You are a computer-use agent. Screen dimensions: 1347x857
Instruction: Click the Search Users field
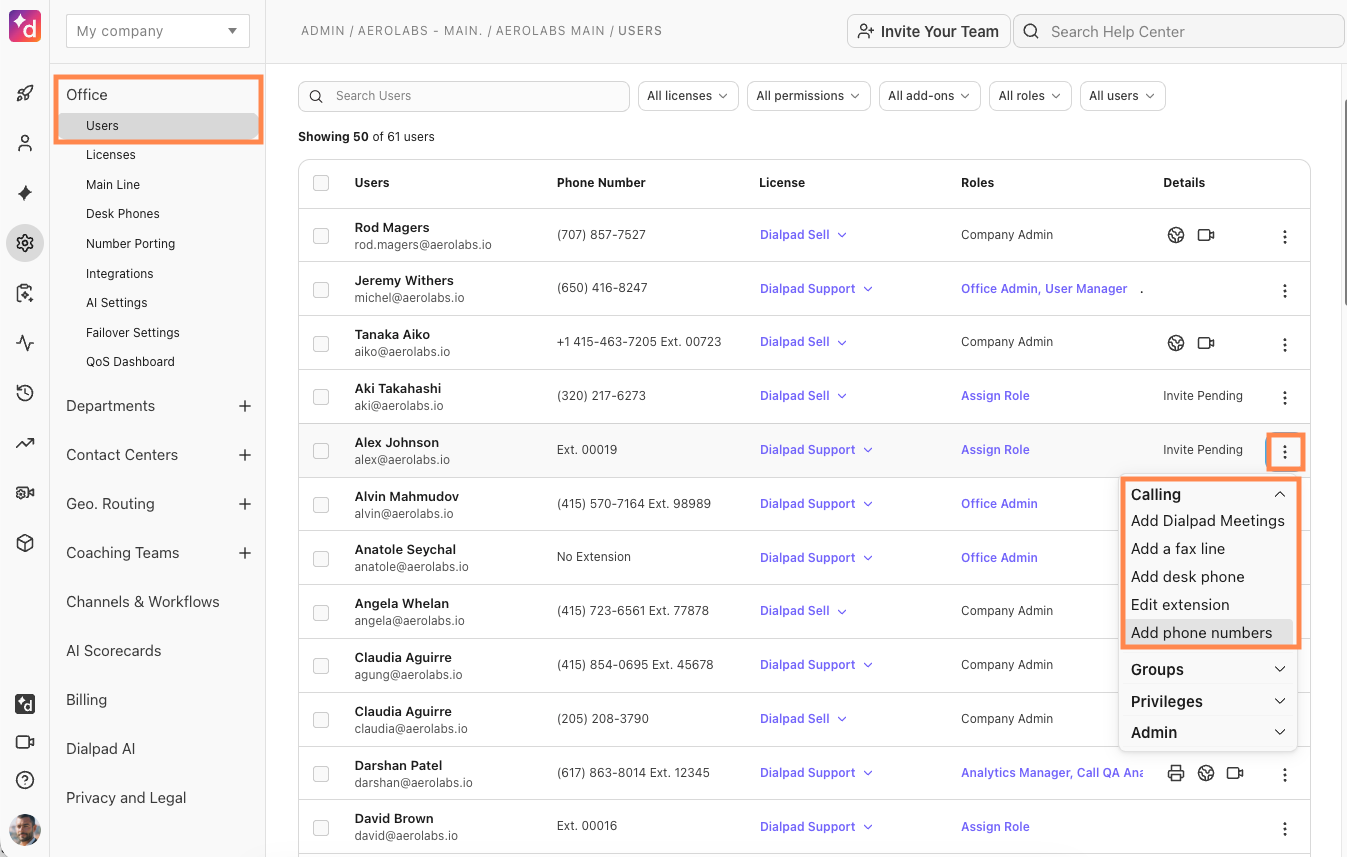464,96
